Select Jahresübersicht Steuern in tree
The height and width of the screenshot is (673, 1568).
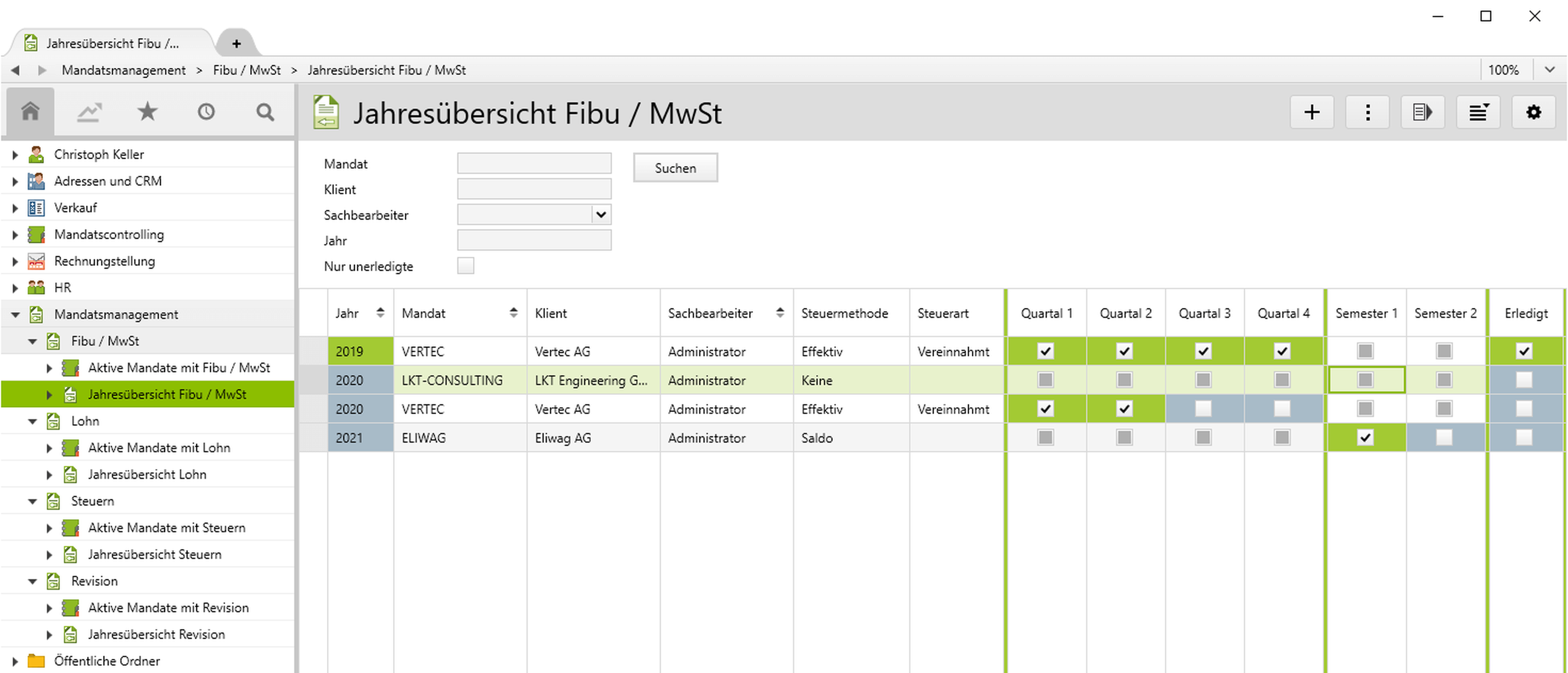coord(155,554)
